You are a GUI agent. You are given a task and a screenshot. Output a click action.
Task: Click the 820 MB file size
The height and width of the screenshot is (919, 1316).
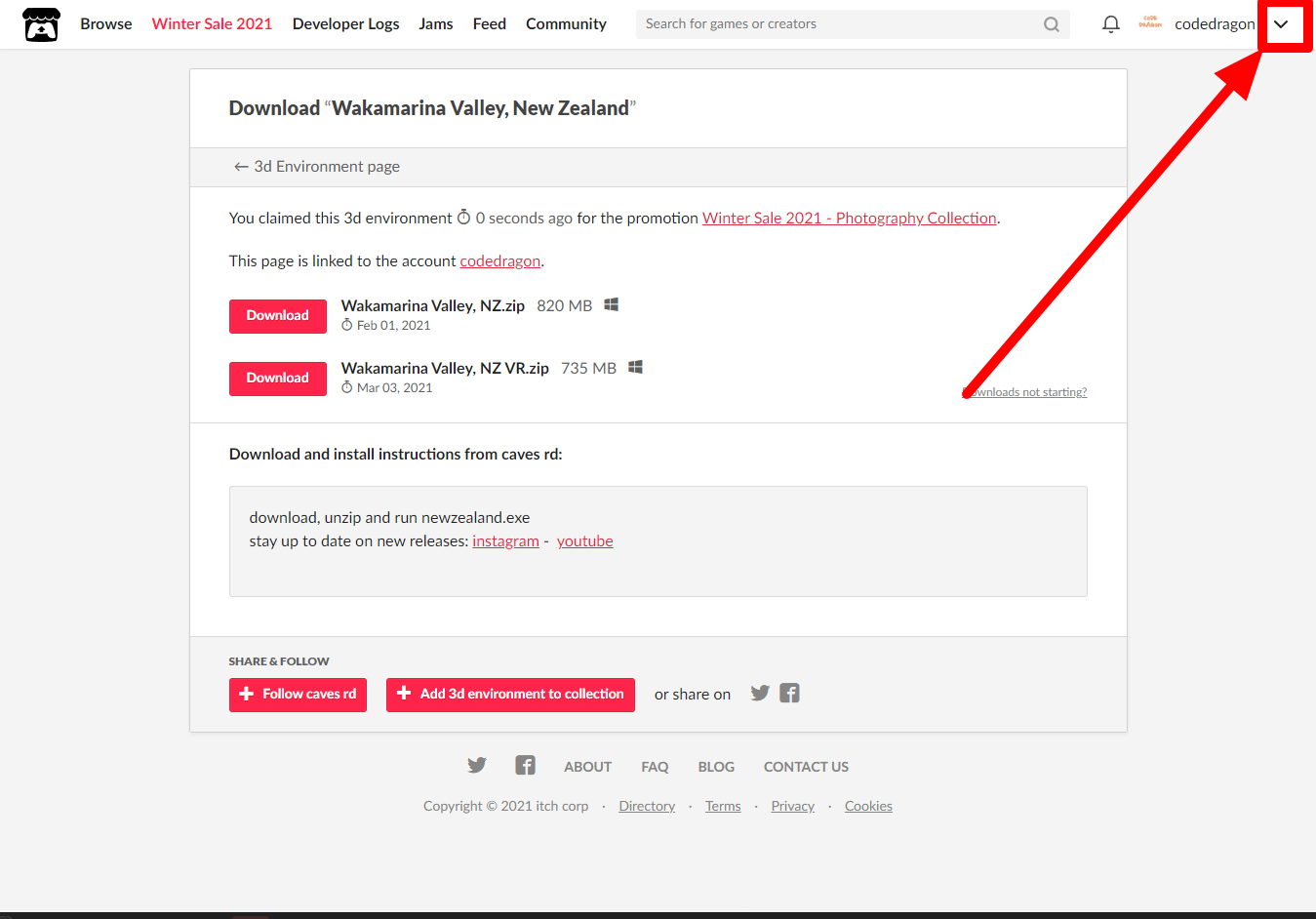(x=564, y=306)
